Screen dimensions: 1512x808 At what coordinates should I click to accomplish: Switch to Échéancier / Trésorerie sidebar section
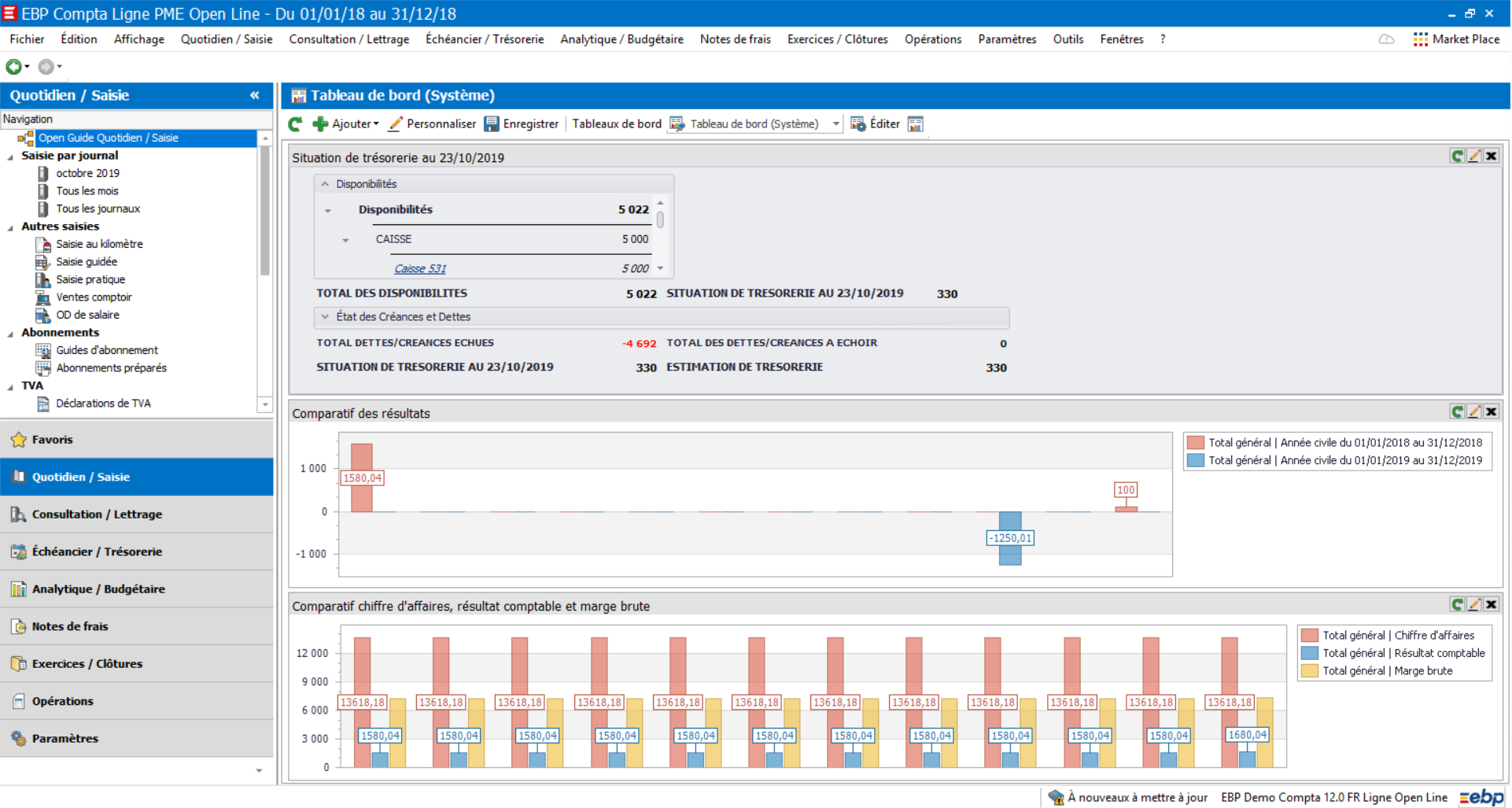click(x=137, y=552)
